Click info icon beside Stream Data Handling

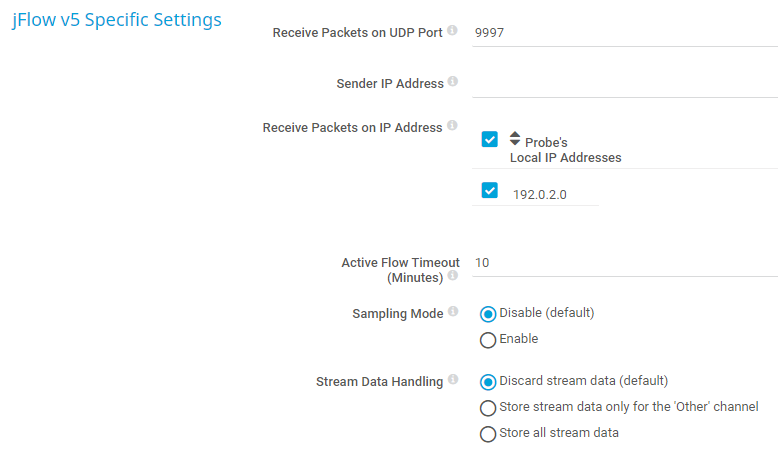(x=453, y=380)
